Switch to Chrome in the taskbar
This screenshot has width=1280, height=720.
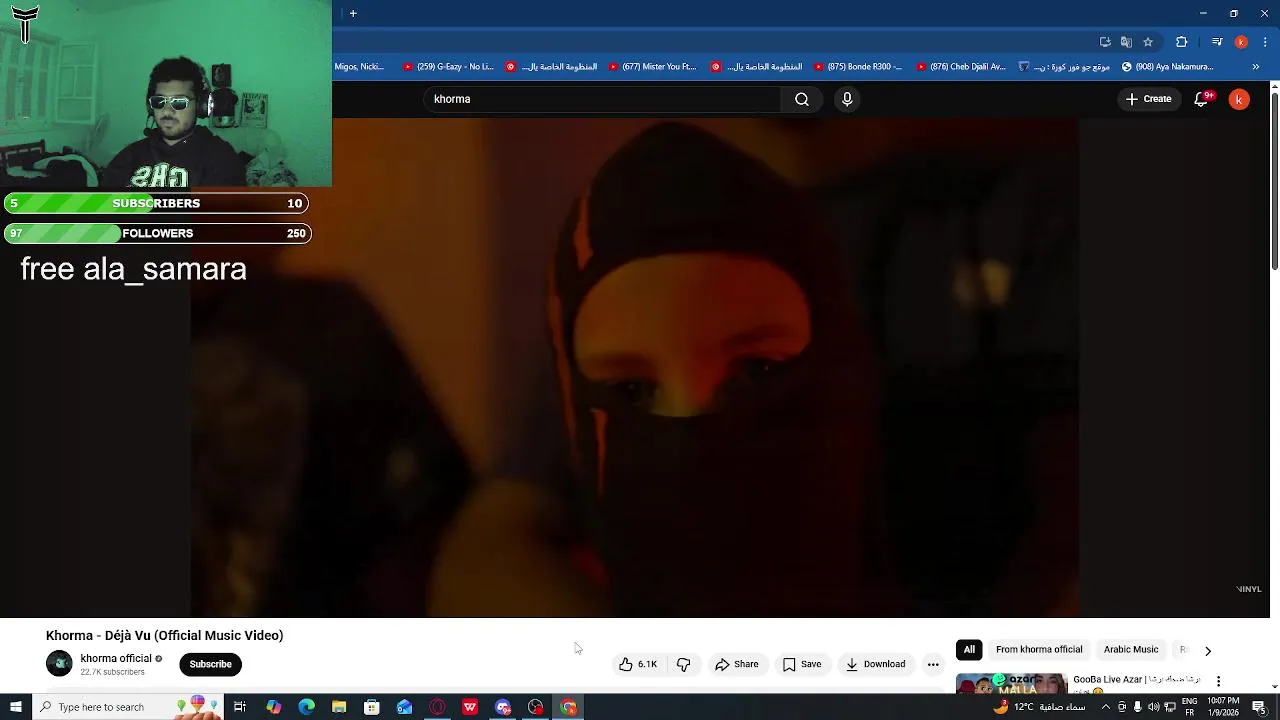coord(569,707)
